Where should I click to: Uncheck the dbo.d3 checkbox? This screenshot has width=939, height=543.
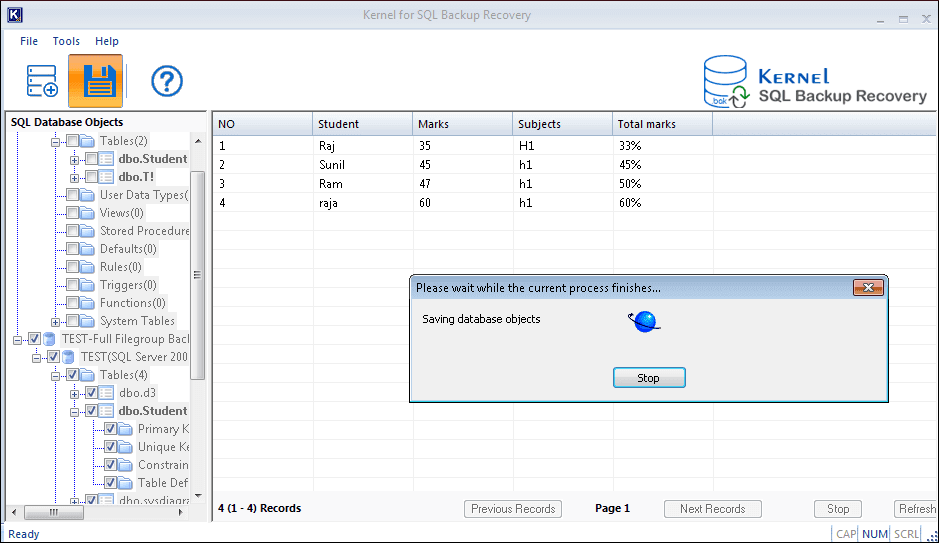[x=91, y=393]
